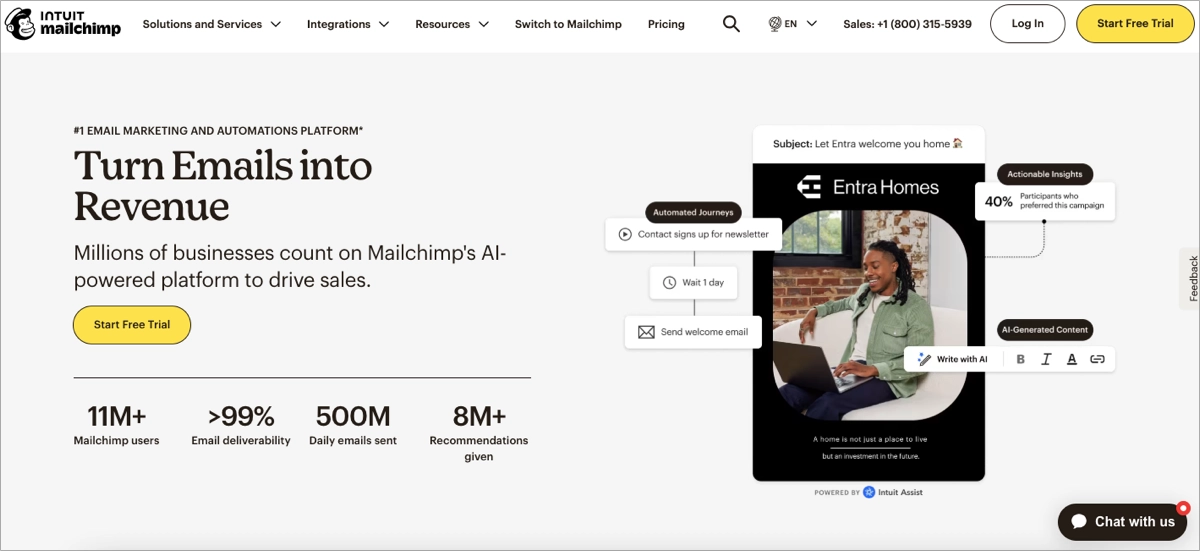Click the hero Start Free Trial button

132,325
